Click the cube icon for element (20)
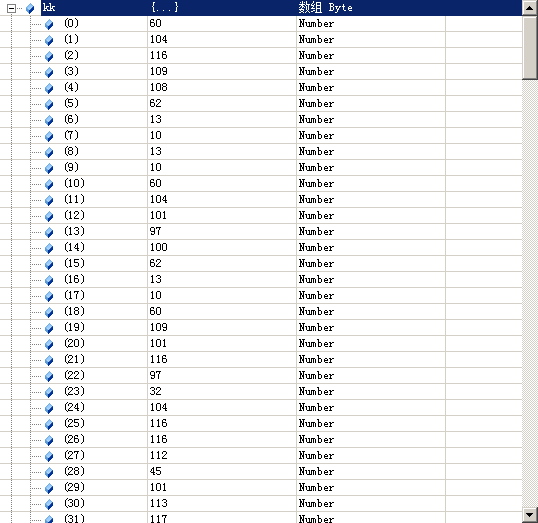Viewport: 538px width, 523px height. pos(49,344)
